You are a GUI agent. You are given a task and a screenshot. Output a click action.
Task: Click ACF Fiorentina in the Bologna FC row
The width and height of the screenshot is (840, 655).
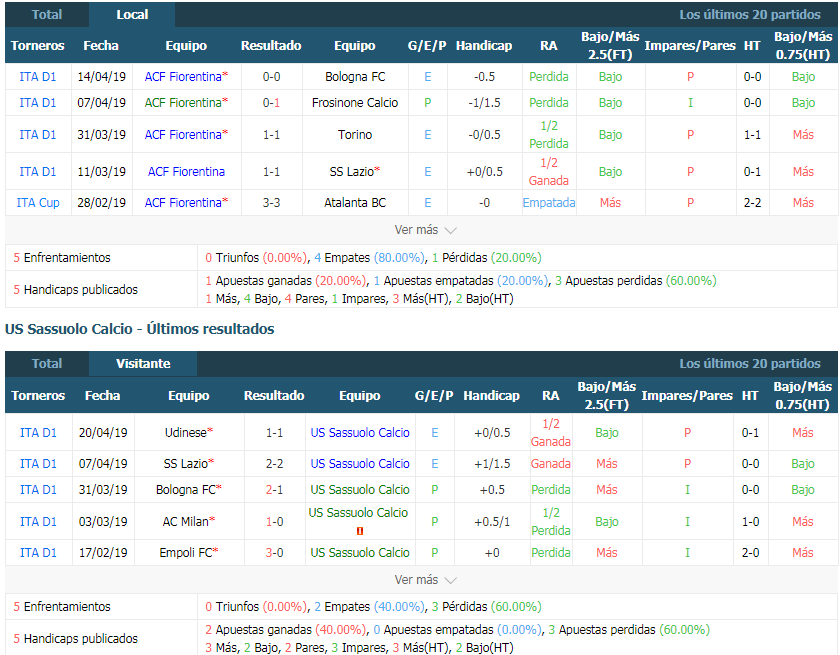point(183,77)
